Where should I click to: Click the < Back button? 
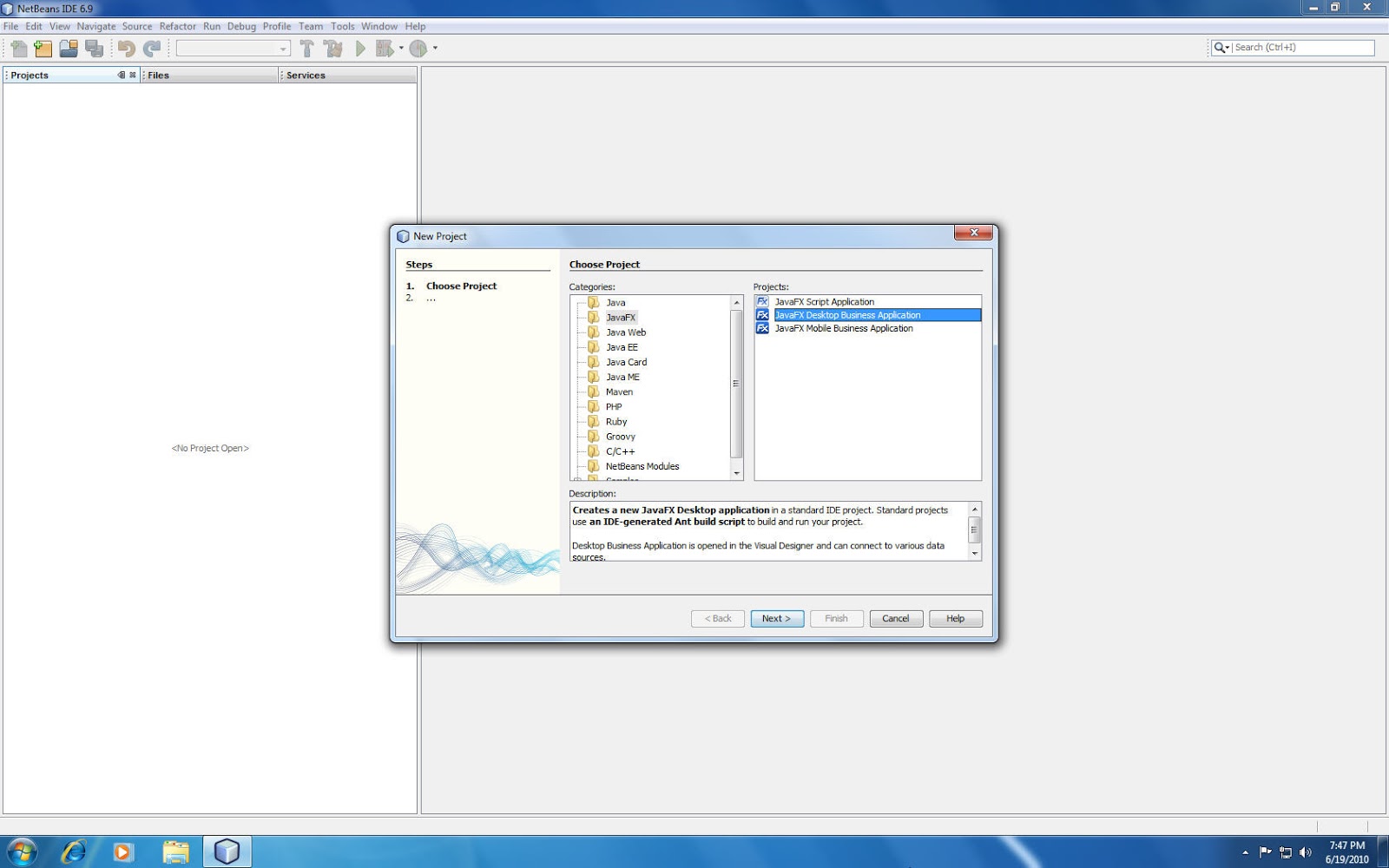coord(718,619)
